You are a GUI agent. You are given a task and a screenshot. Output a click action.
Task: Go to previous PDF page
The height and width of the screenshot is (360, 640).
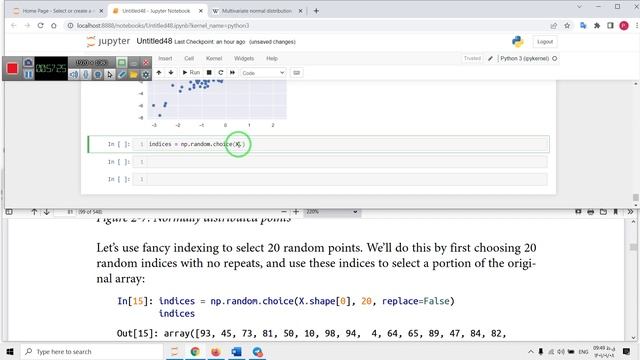click(x=34, y=212)
